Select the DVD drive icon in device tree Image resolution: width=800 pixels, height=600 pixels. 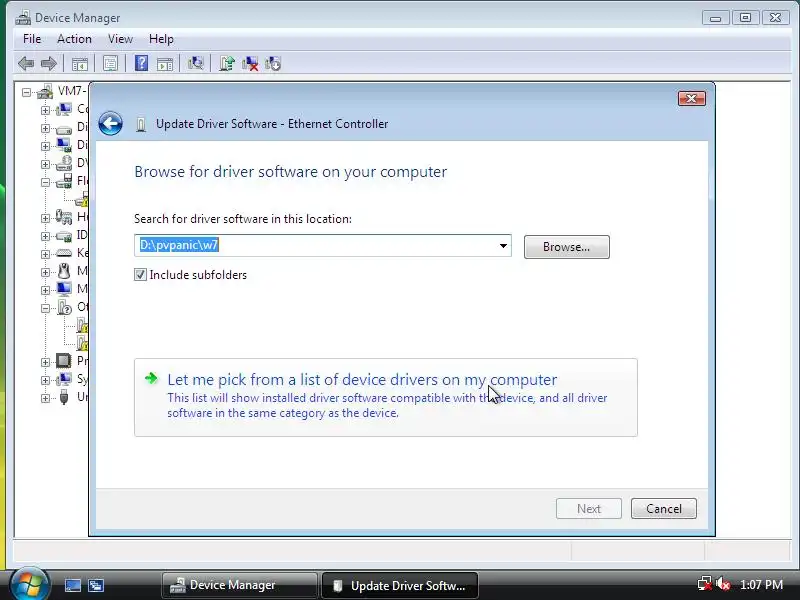click(64, 163)
